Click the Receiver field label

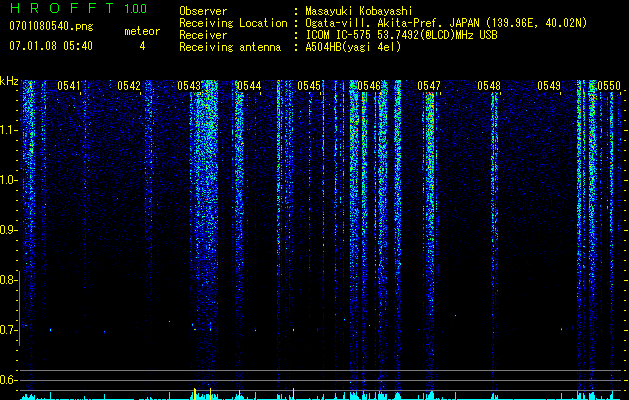(203, 35)
